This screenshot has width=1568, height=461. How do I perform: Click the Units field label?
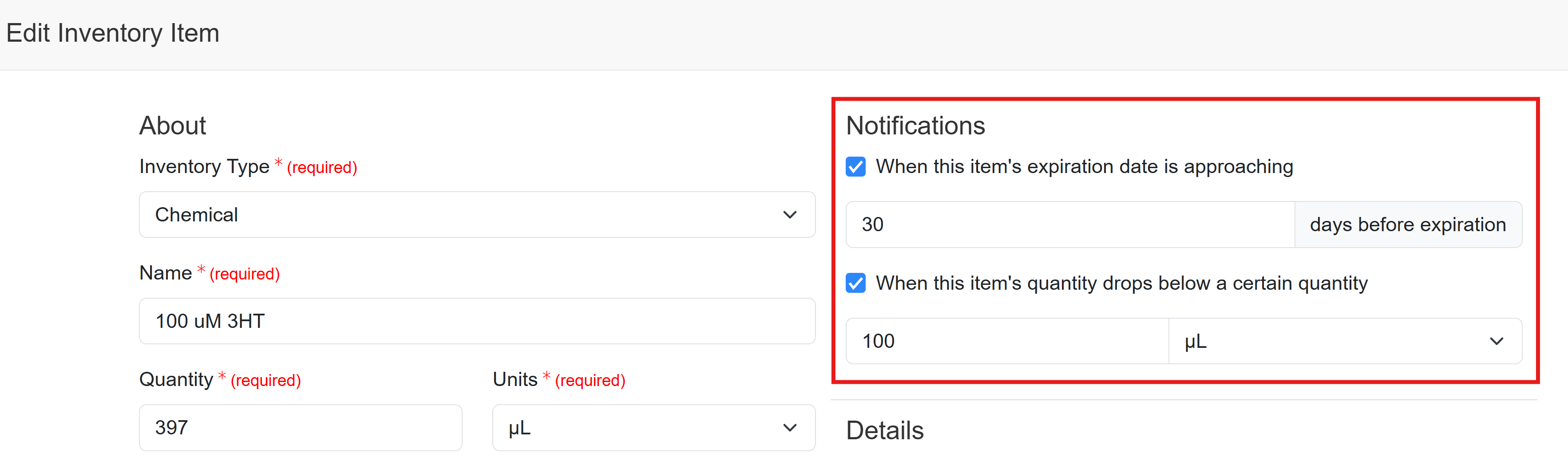(515, 379)
